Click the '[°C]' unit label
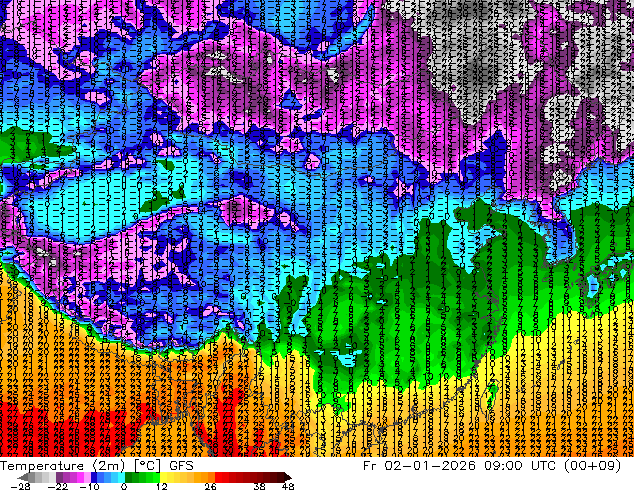Screen dimensions: 634x490 pos(148,466)
